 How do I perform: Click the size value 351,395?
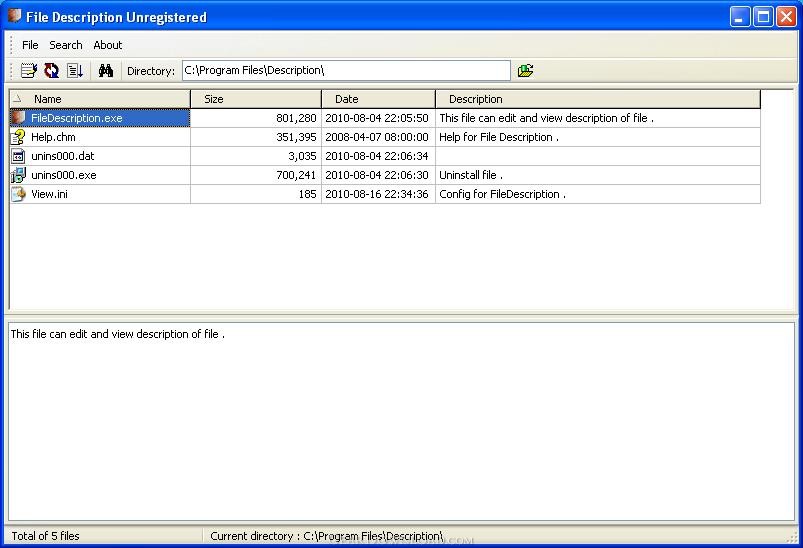296,137
